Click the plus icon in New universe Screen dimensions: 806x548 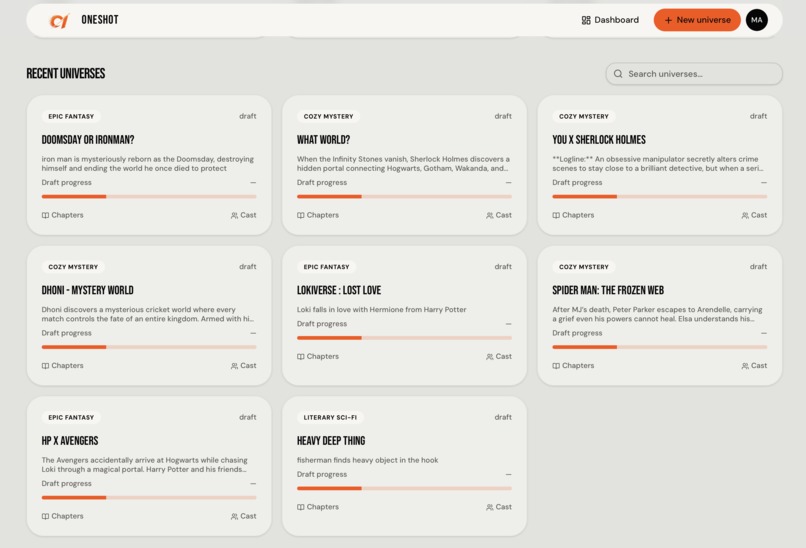coord(668,20)
